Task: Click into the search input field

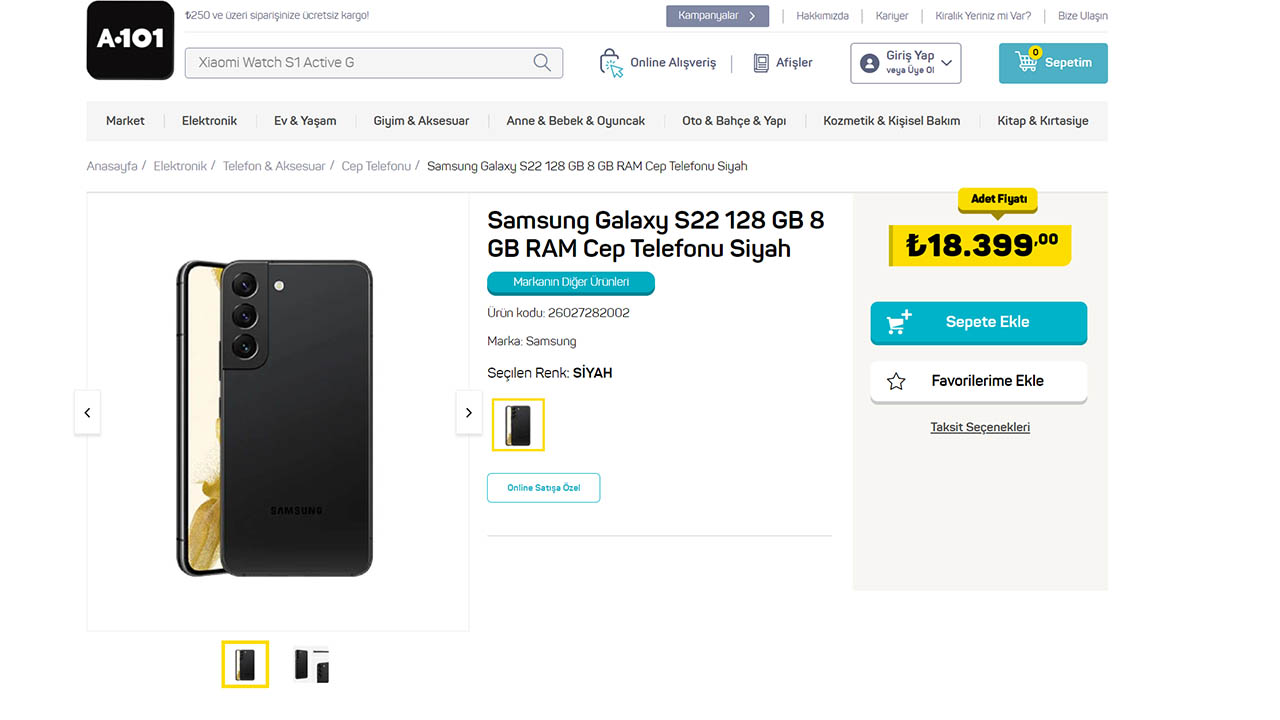Action: (360, 63)
